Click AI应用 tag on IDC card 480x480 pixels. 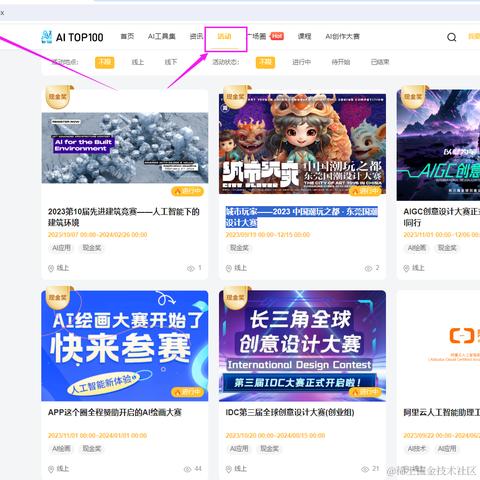[239, 449]
